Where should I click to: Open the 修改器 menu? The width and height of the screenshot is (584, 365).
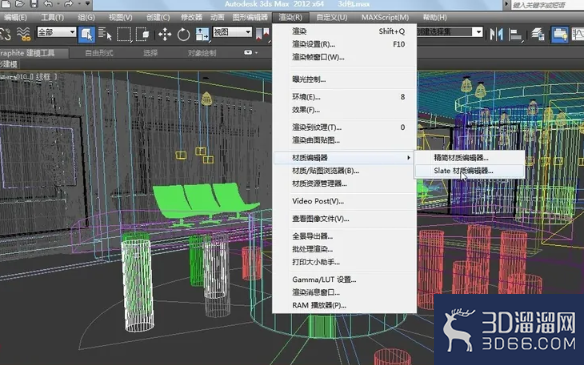(191, 17)
